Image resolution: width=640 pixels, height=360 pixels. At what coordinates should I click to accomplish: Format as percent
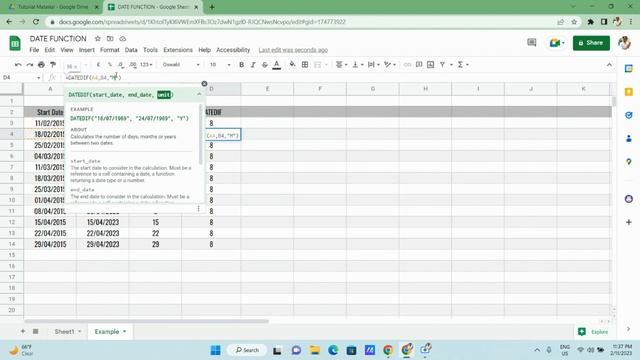click(x=110, y=64)
